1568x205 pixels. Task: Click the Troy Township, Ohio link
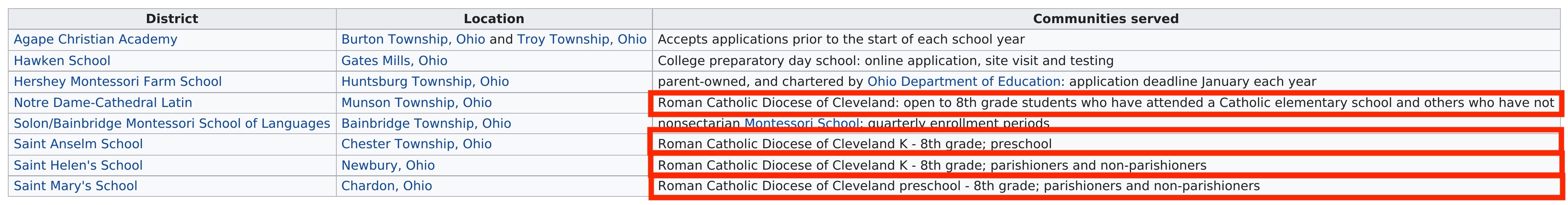coord(581,40)
